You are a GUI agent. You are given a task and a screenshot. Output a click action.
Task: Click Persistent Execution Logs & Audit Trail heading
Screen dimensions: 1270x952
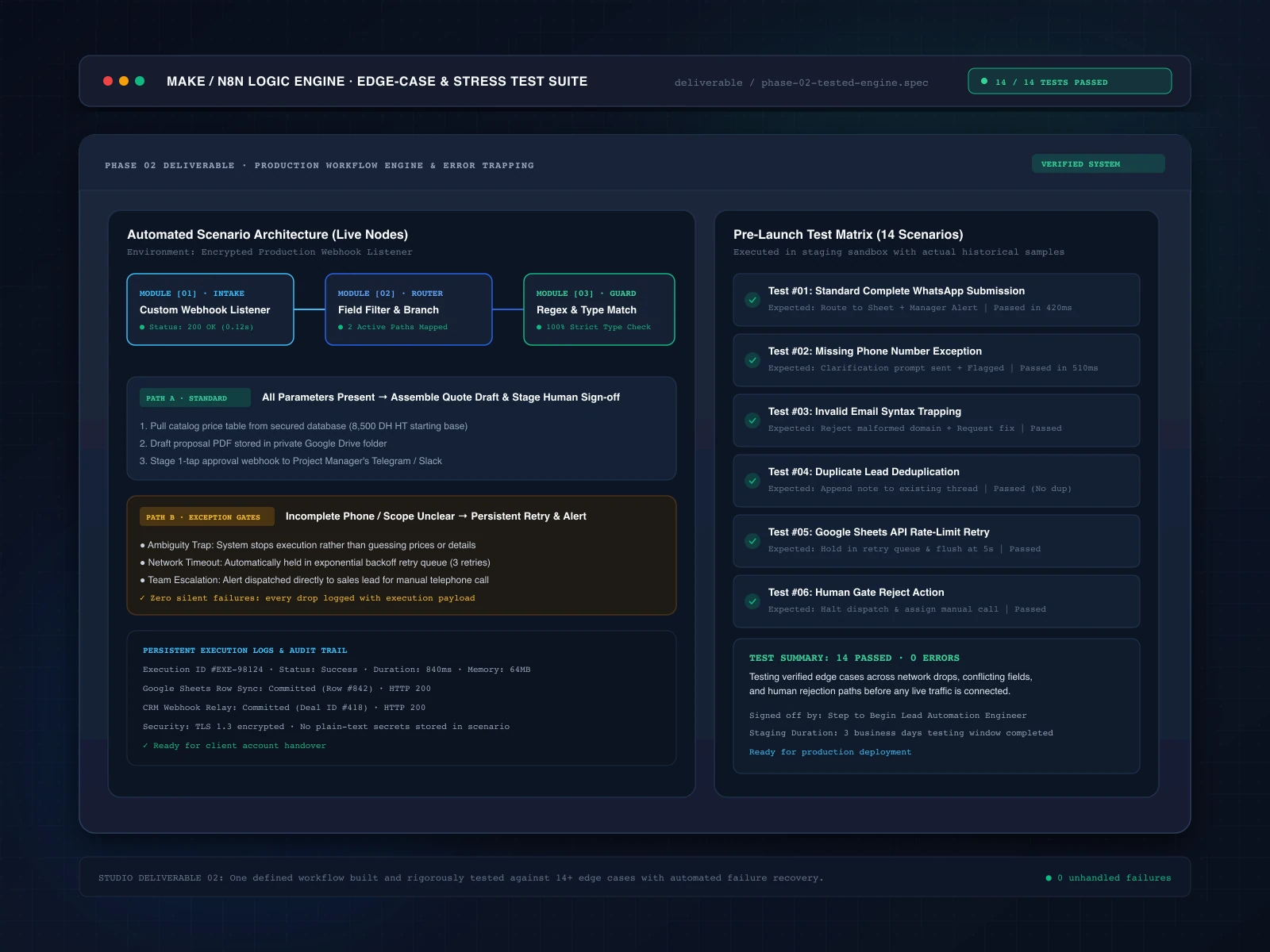245,651
